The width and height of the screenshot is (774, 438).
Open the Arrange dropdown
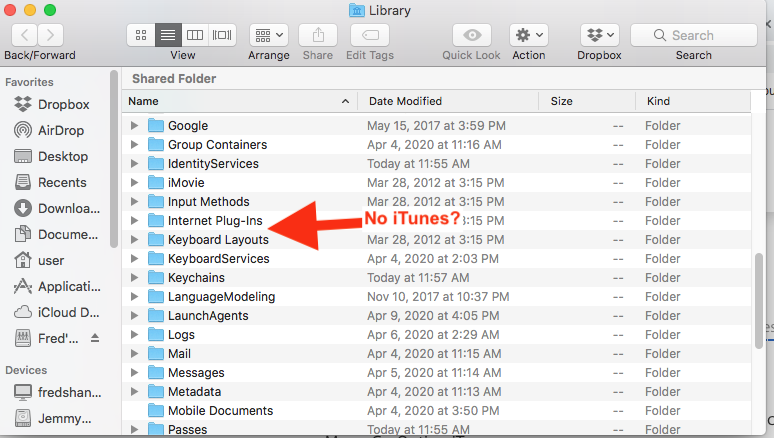[x=269, y=35]
